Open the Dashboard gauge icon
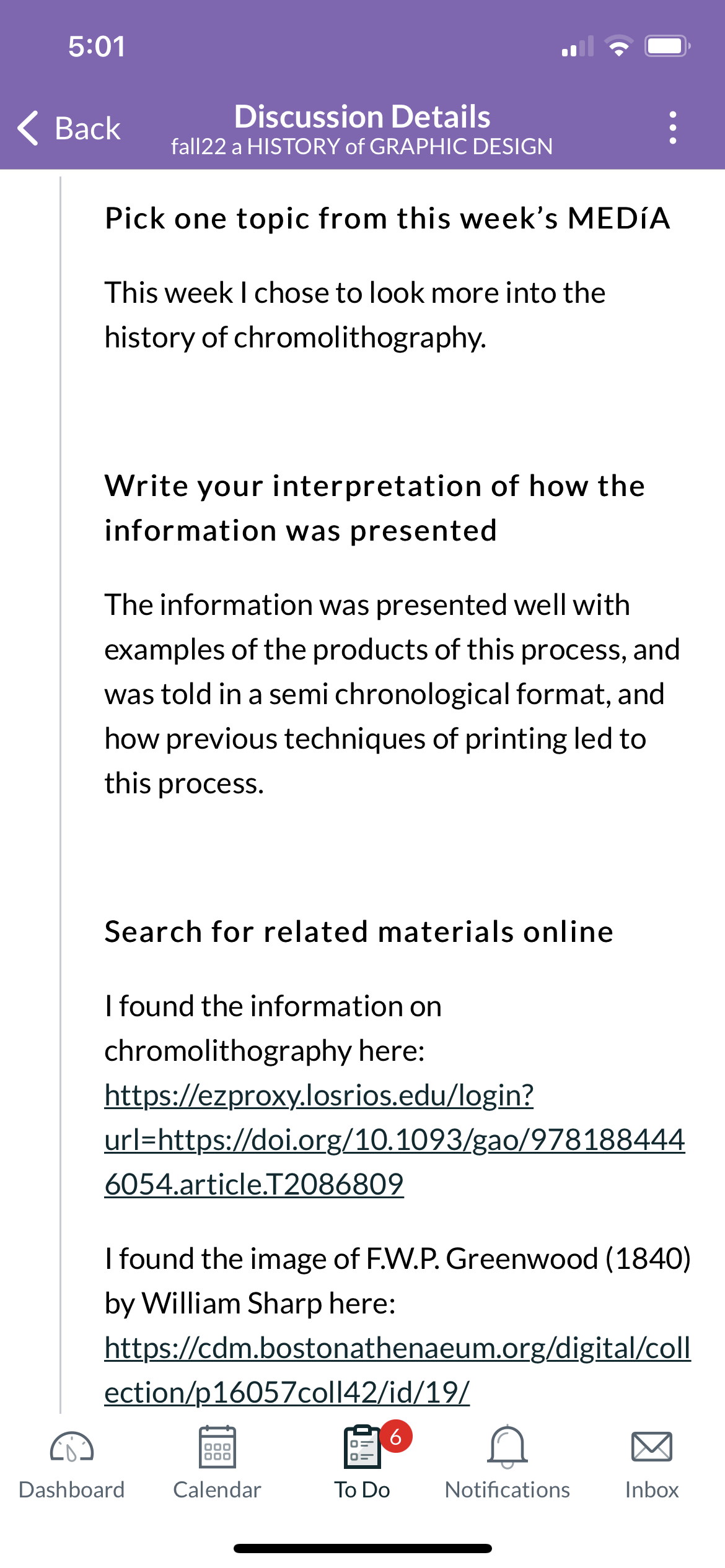This screenshot has height=1568, width=725. point(71,1447)
